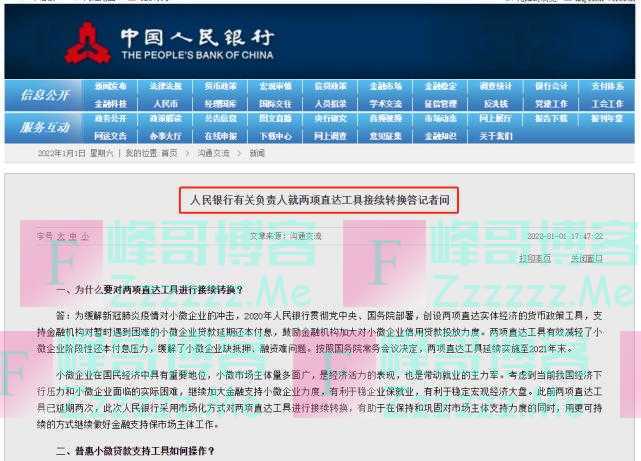
Task: Open the 金融稳定 menu item
Action: point(440,86)
